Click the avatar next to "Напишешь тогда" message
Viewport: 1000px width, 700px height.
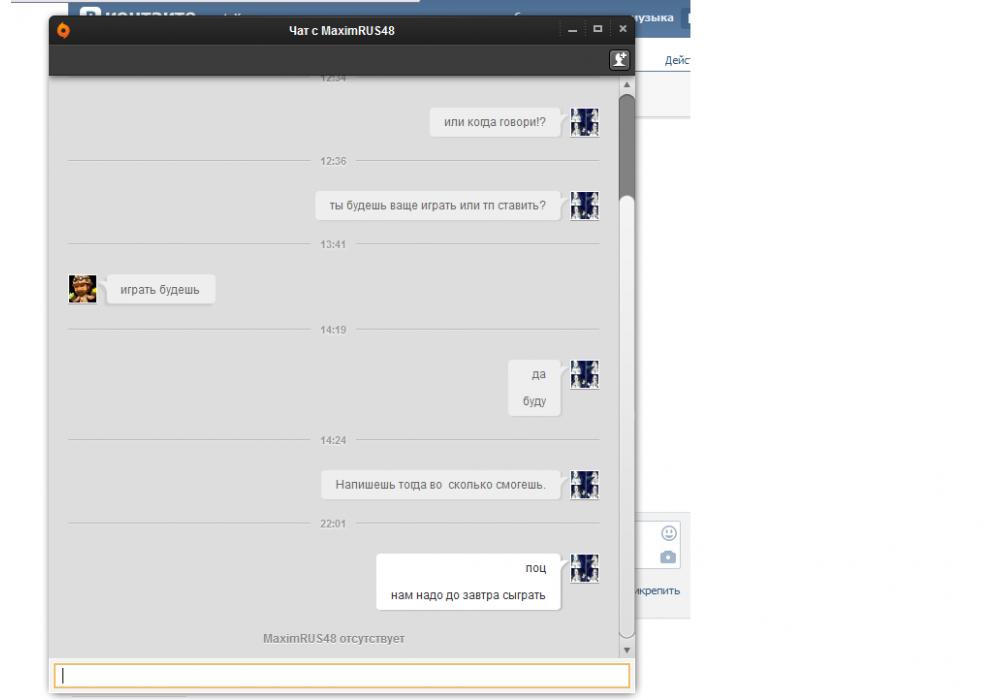pyautogui.click(x=584, y=484)
